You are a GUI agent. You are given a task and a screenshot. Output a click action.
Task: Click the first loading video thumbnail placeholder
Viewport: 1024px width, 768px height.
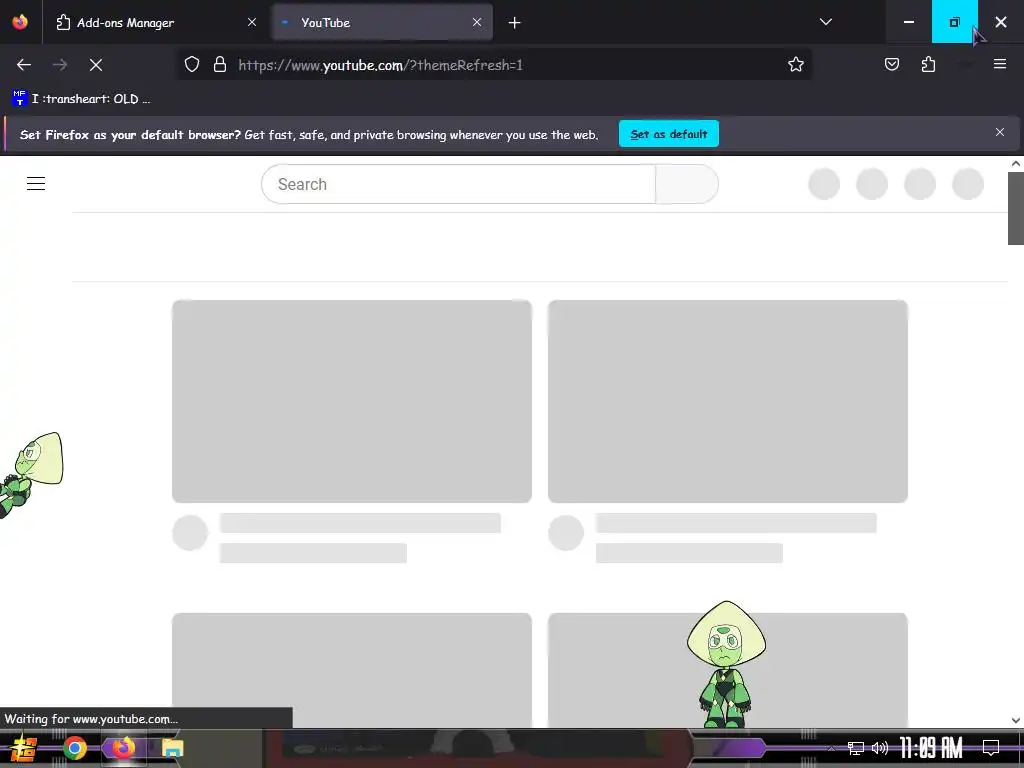click(352, 401)
